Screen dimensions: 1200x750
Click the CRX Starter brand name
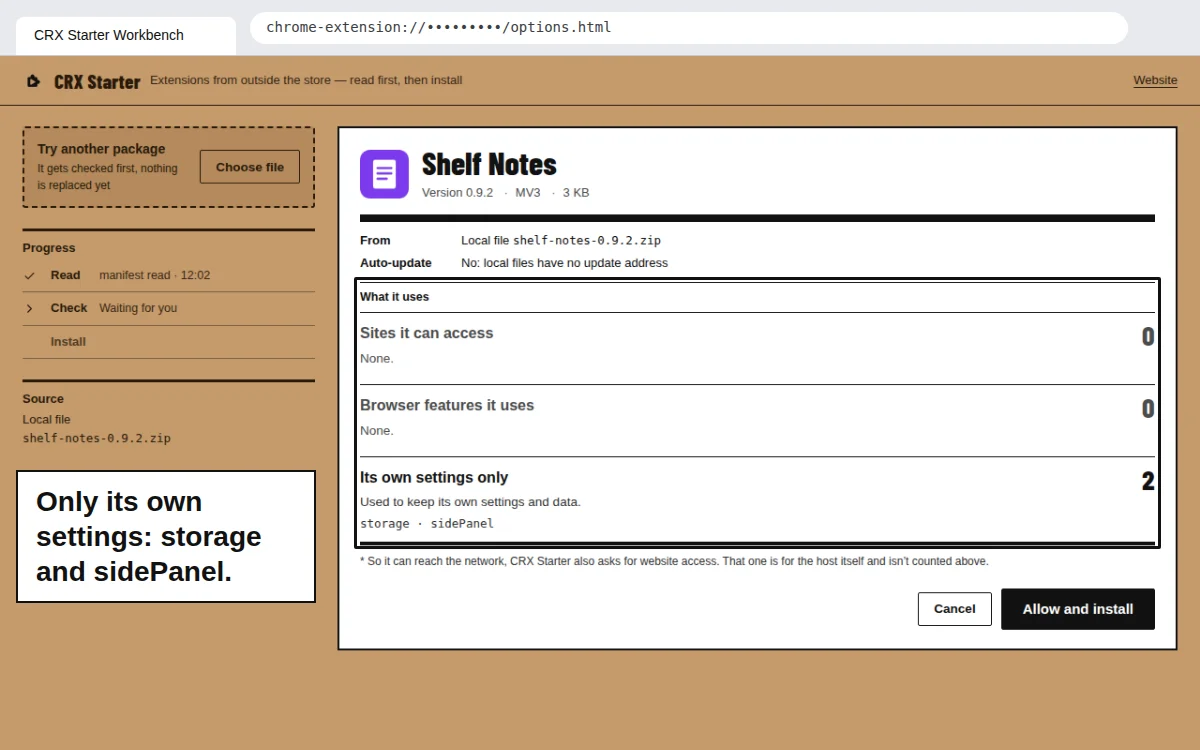click(x=97, y=82)
